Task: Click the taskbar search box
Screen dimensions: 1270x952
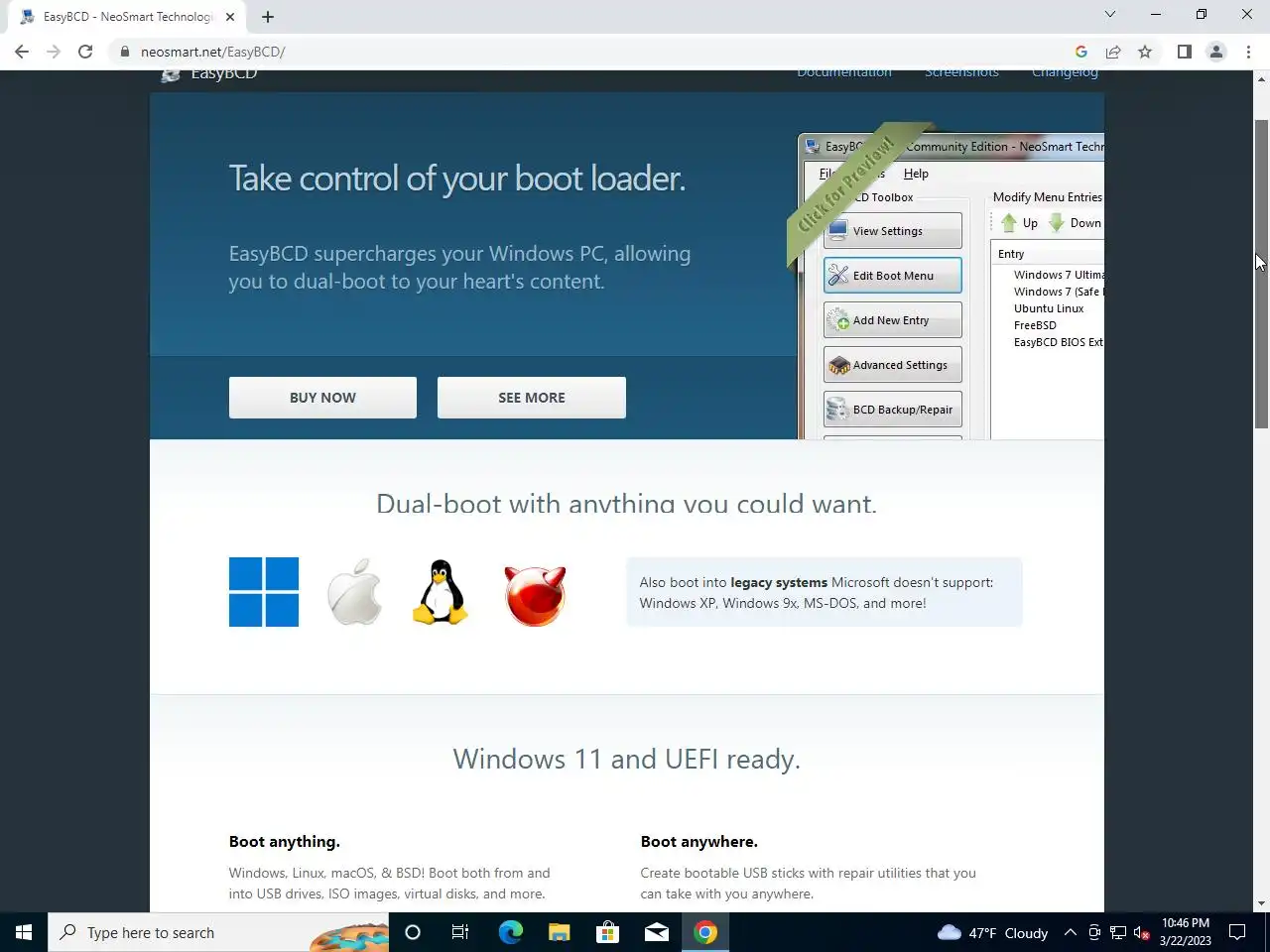Action: tap(218, 932)
